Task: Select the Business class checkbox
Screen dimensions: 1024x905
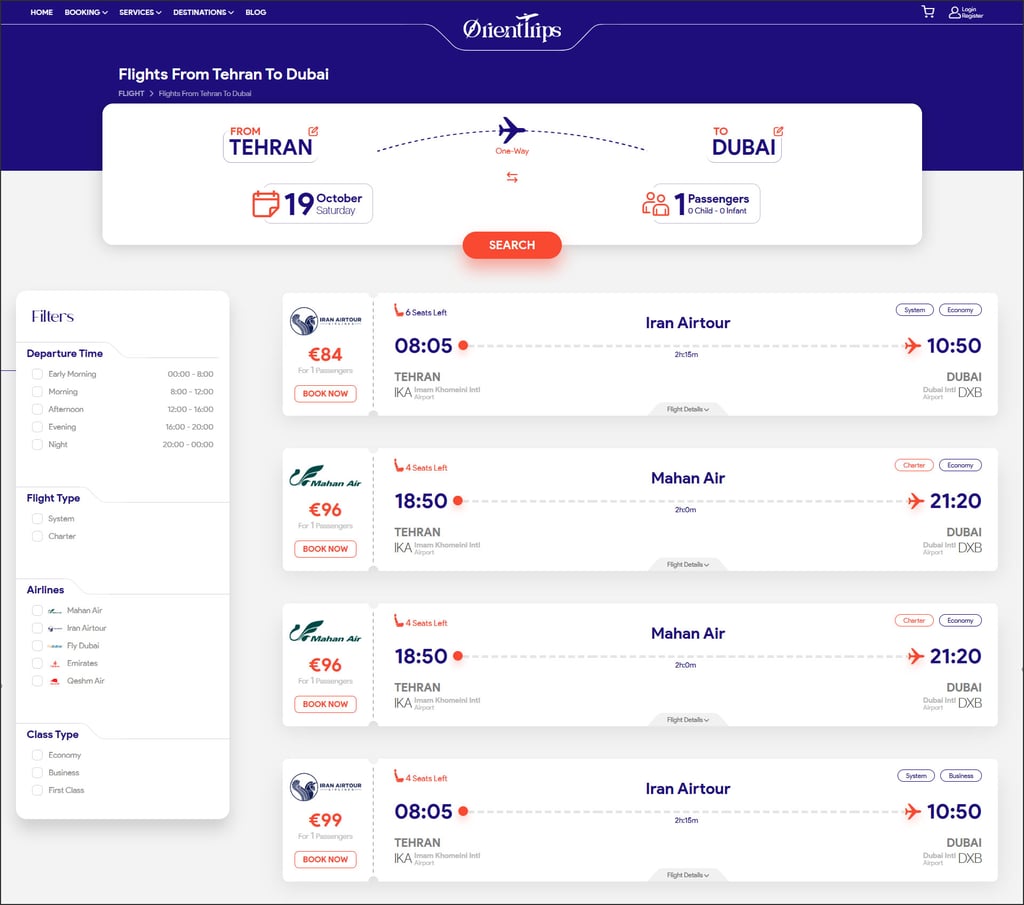Action: (x=37, y=773)
